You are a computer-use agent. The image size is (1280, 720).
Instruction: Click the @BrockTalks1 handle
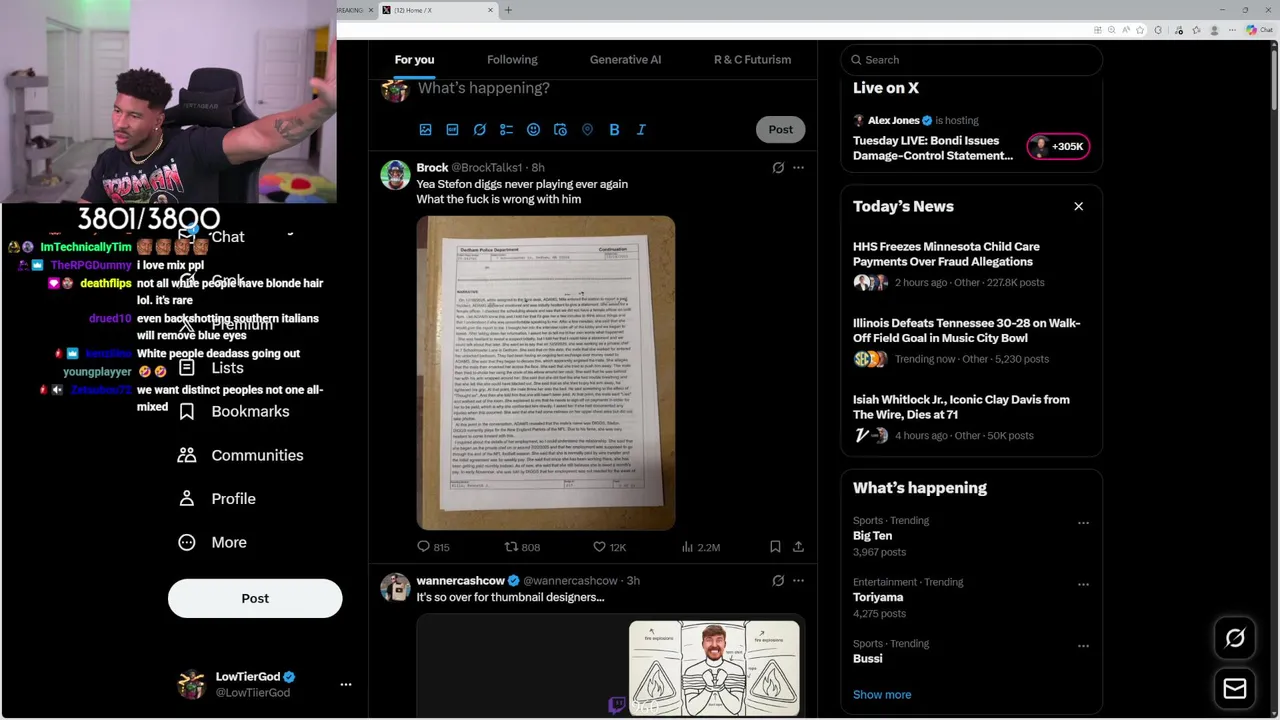click(487, 167)
